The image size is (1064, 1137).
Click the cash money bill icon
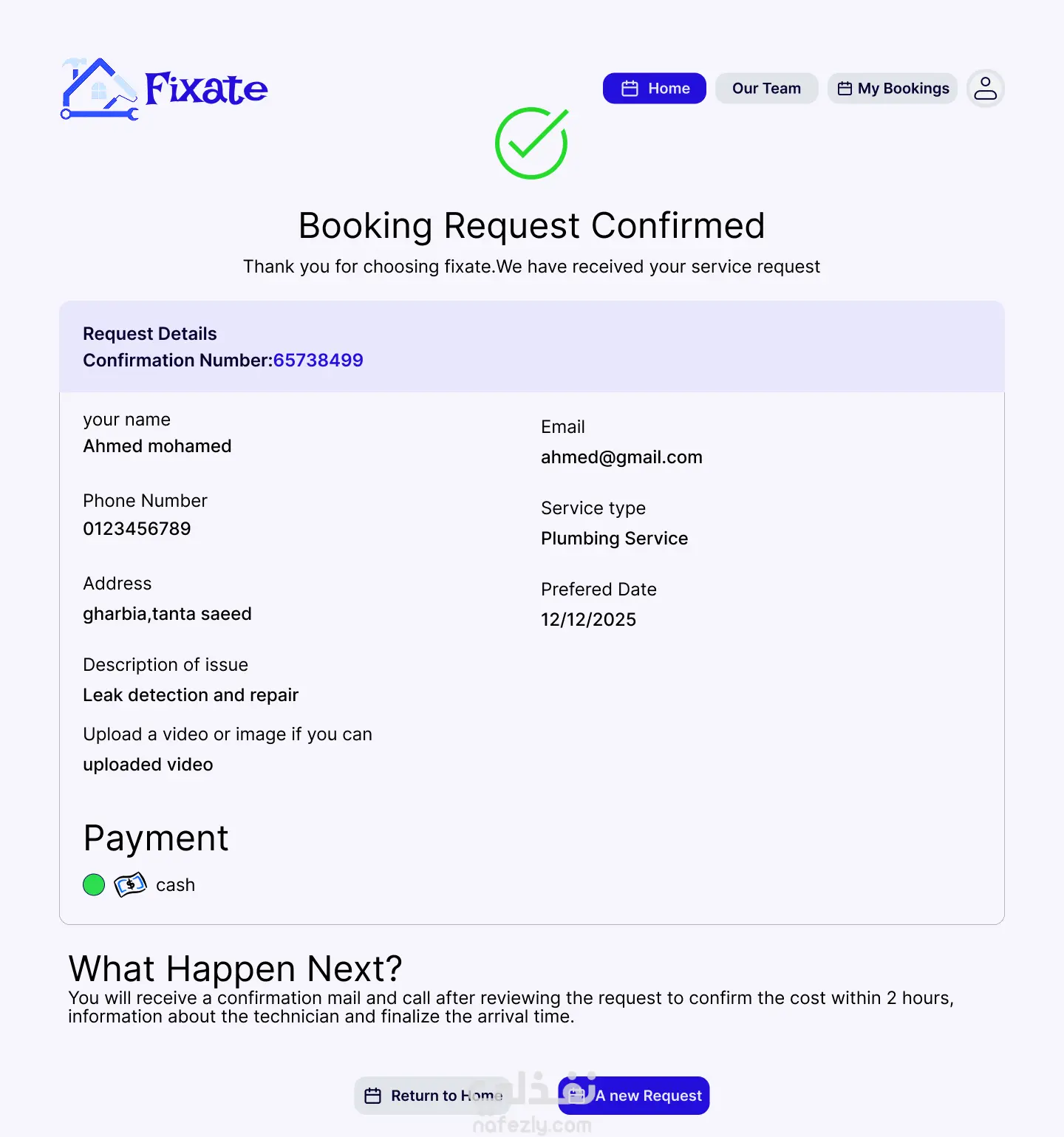(130, 884)
